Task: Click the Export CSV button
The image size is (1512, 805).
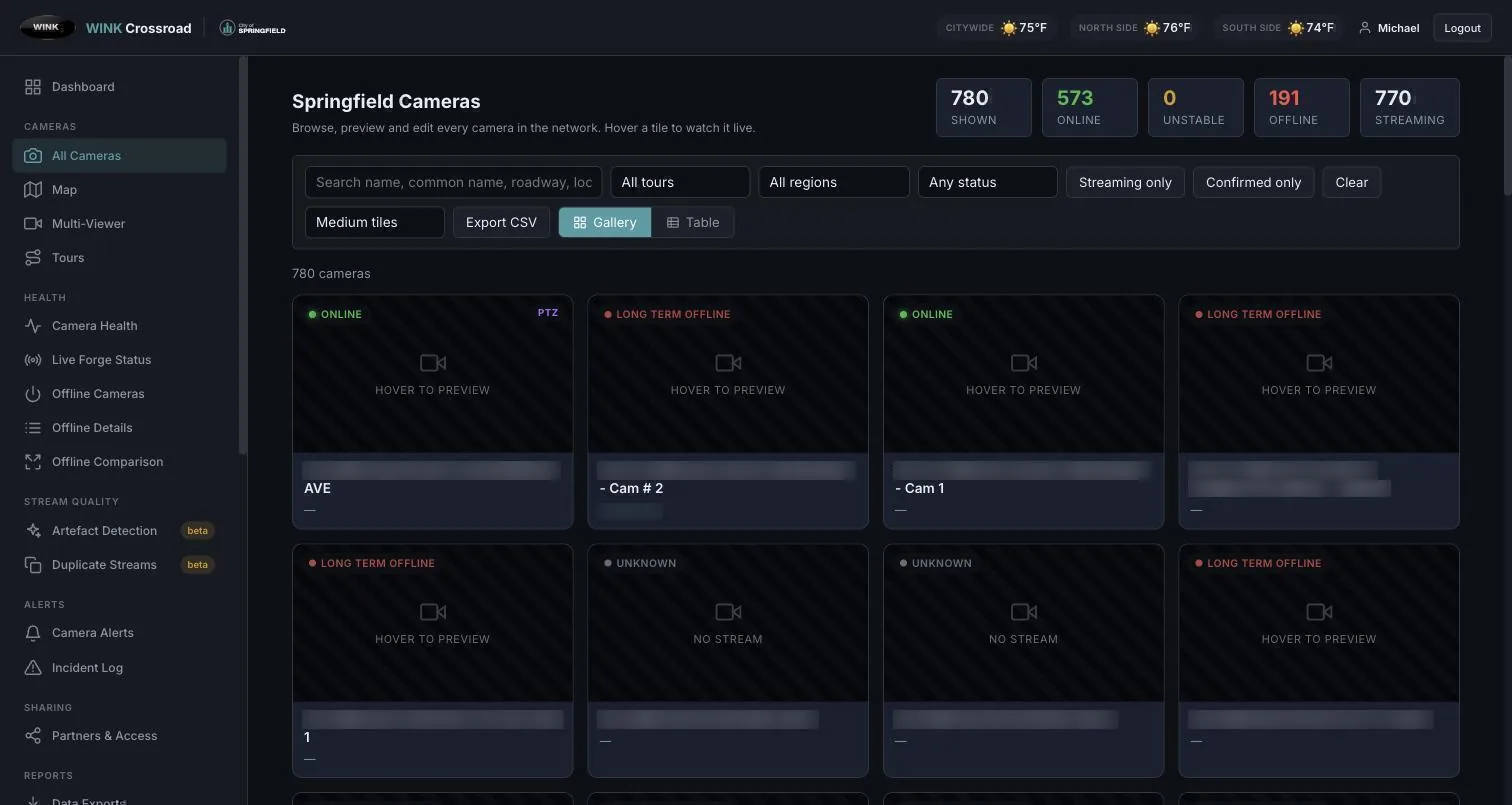Action: 501,222
